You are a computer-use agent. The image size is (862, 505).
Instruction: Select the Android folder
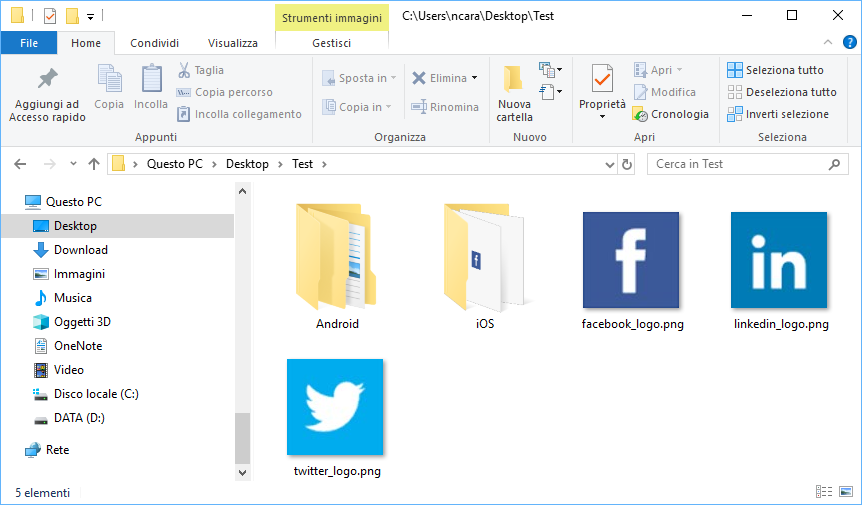336,267
